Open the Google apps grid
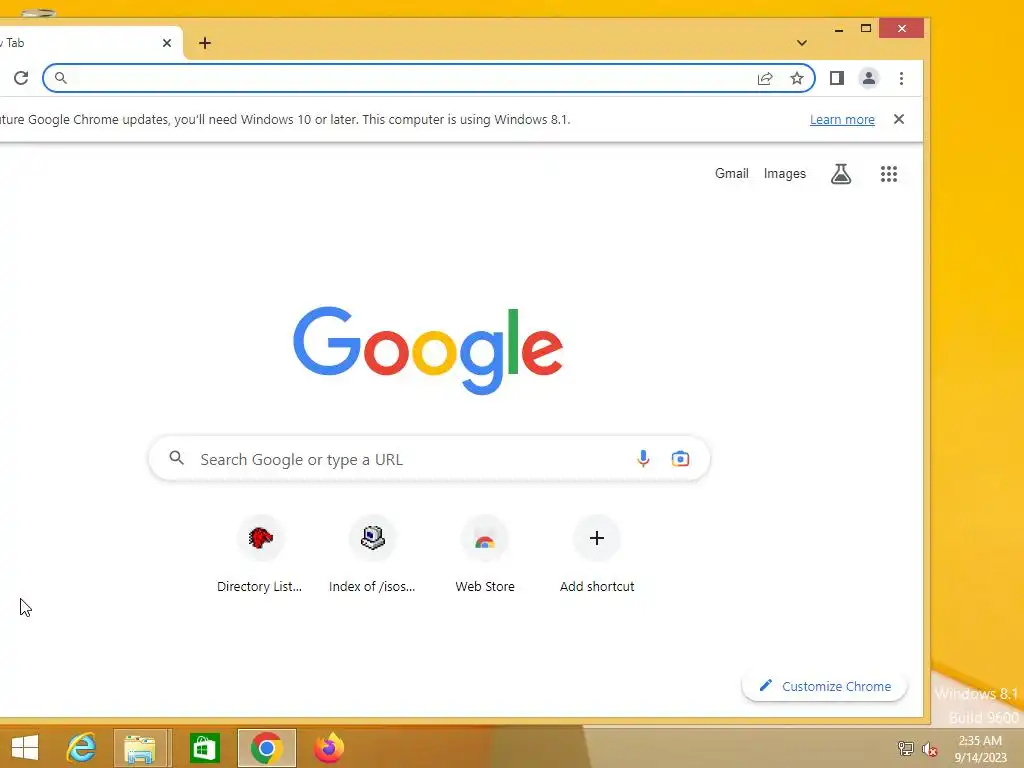 click(889, 174)
